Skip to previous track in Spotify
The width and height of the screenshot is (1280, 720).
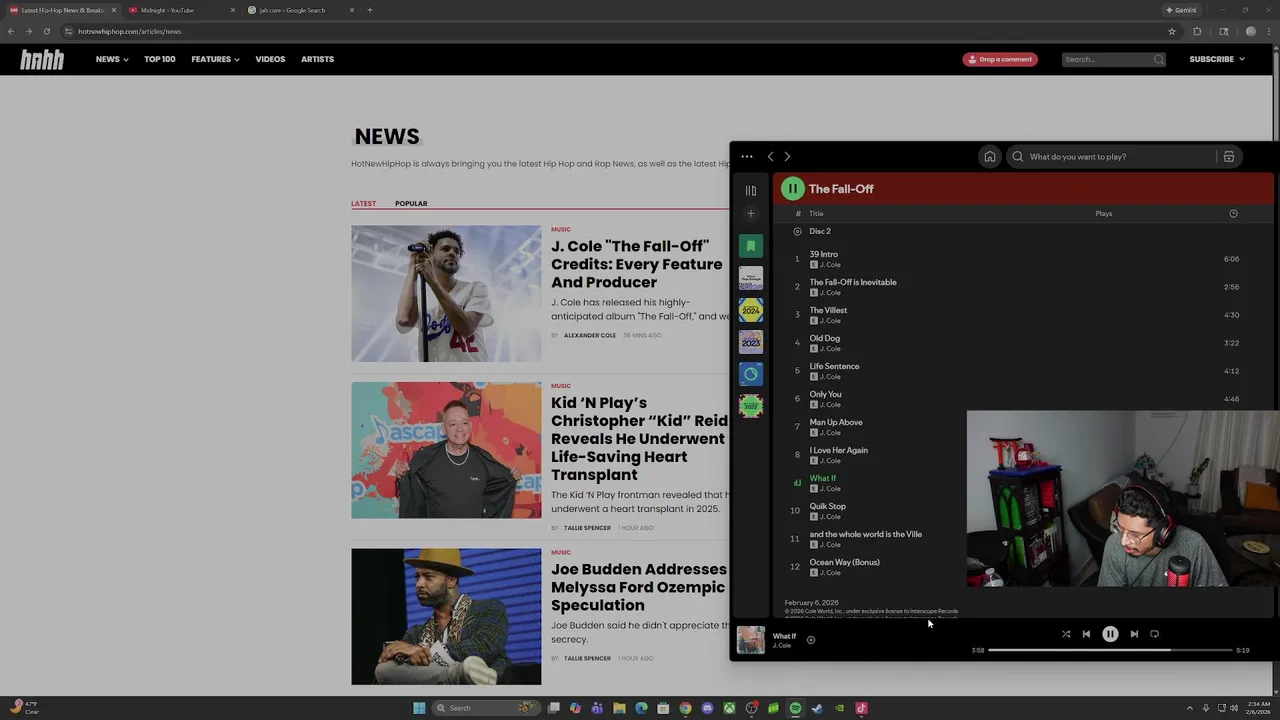[1086, 634]
